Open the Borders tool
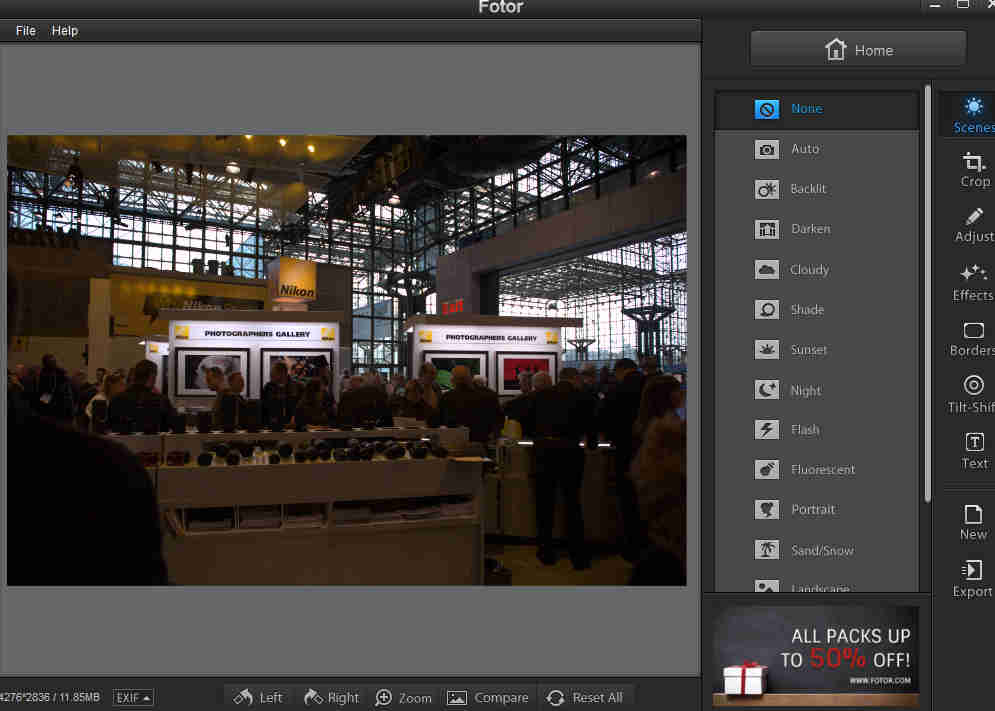The image size is (995, 711). point(973,340)
